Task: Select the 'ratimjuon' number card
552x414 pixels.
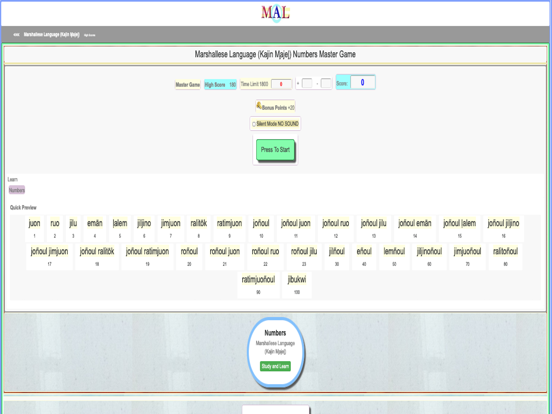Action: click(x=230, y=228)
